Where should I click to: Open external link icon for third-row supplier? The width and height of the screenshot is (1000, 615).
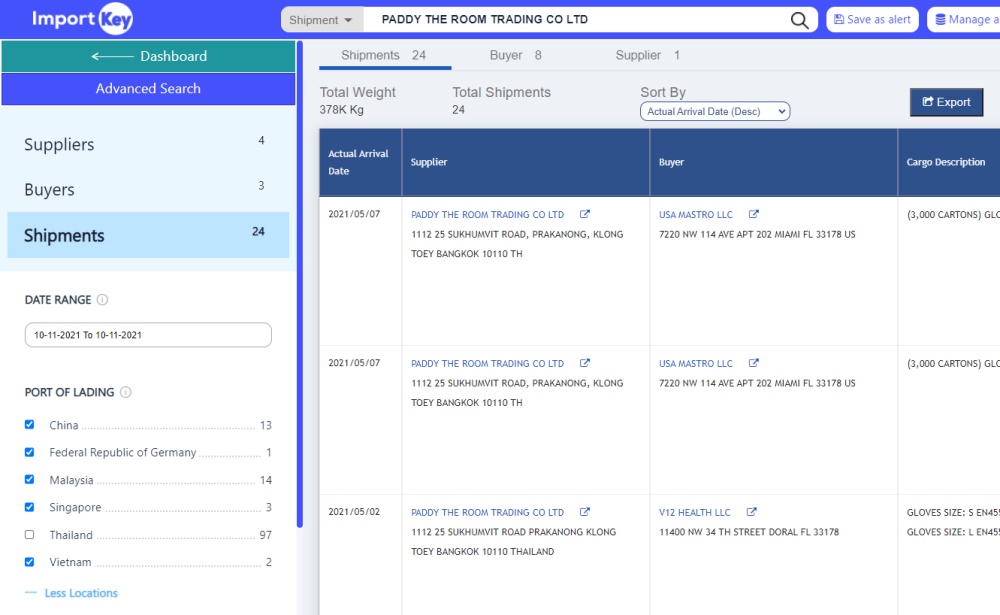point(585,512)
